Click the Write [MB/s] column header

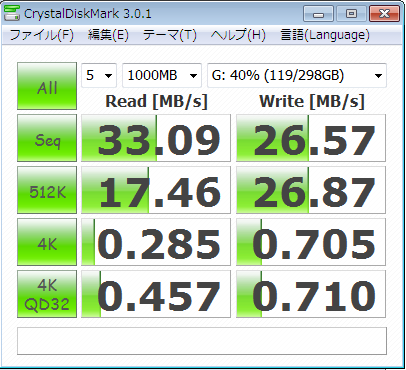pyautogui.click(x=312, y=101)
